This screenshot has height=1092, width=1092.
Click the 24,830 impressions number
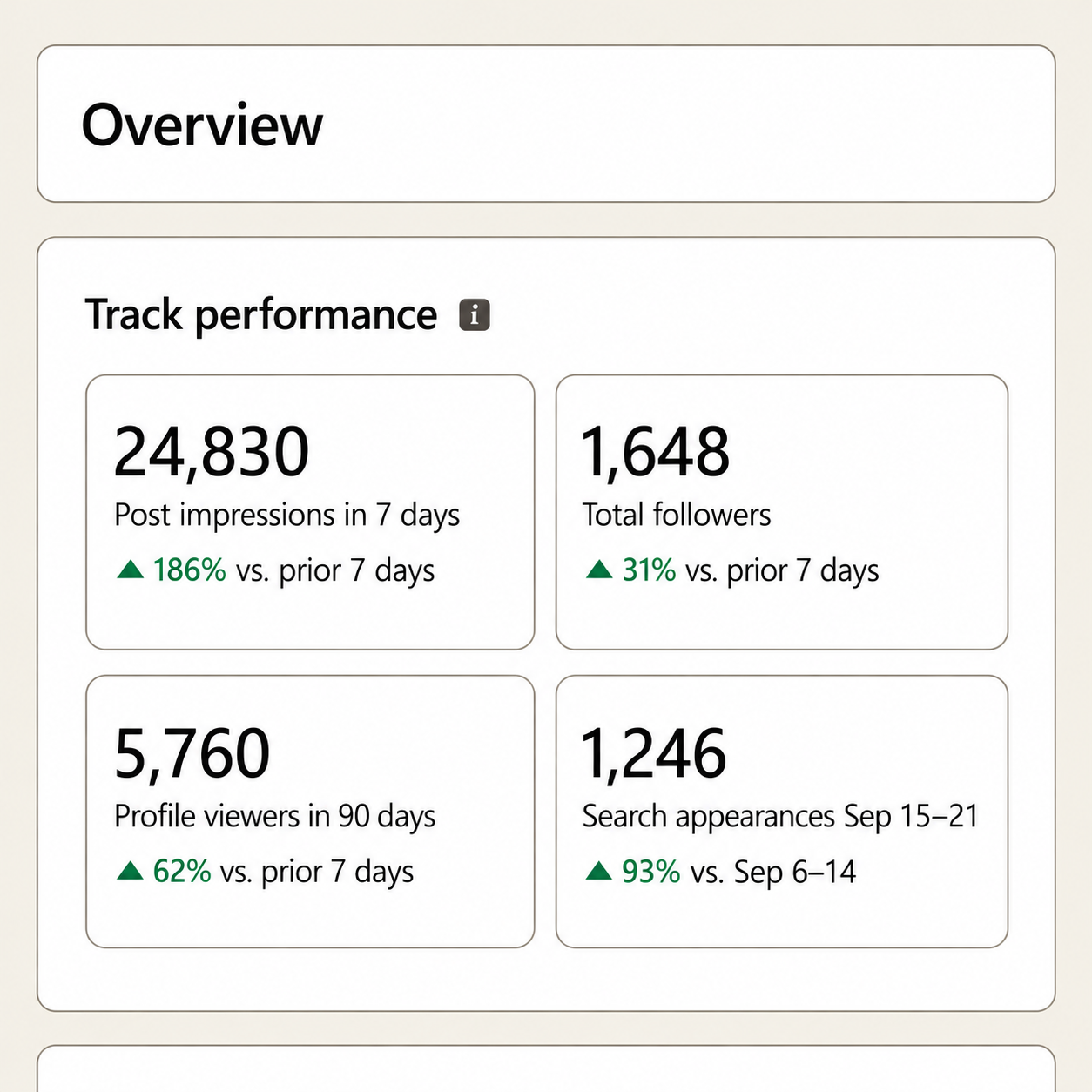coord(212,452)
